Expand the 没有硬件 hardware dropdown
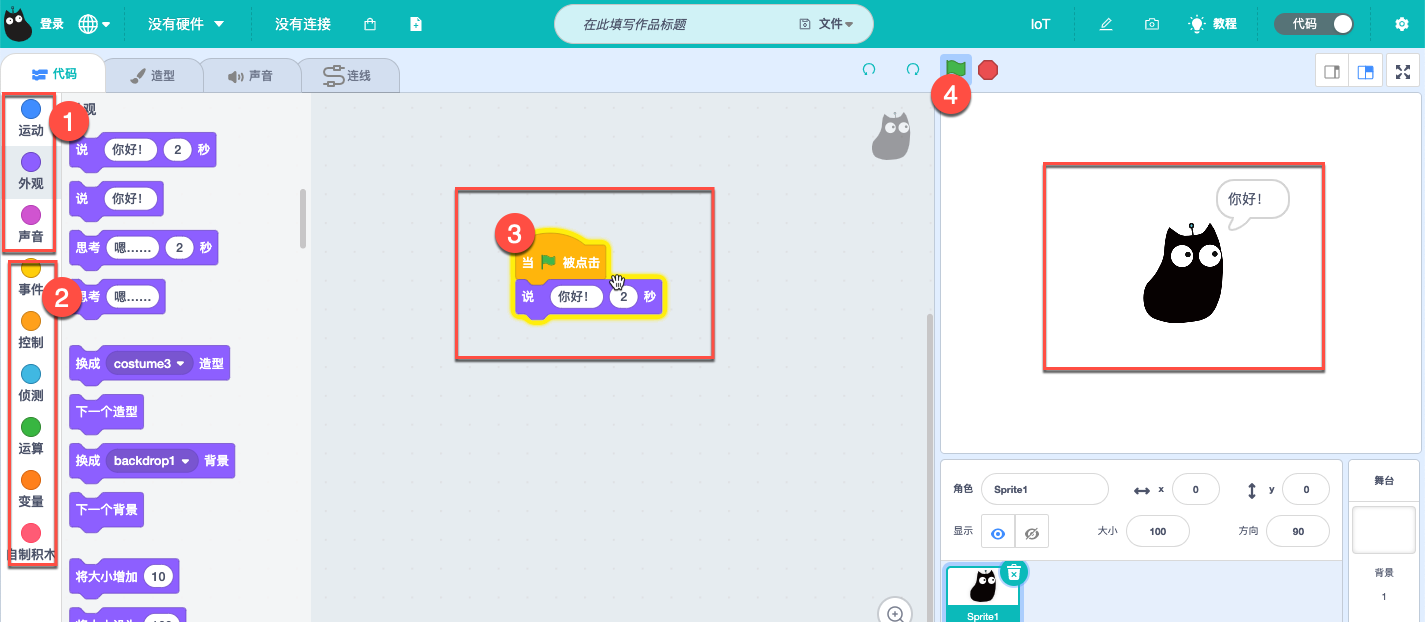 (x=186, y=24)
